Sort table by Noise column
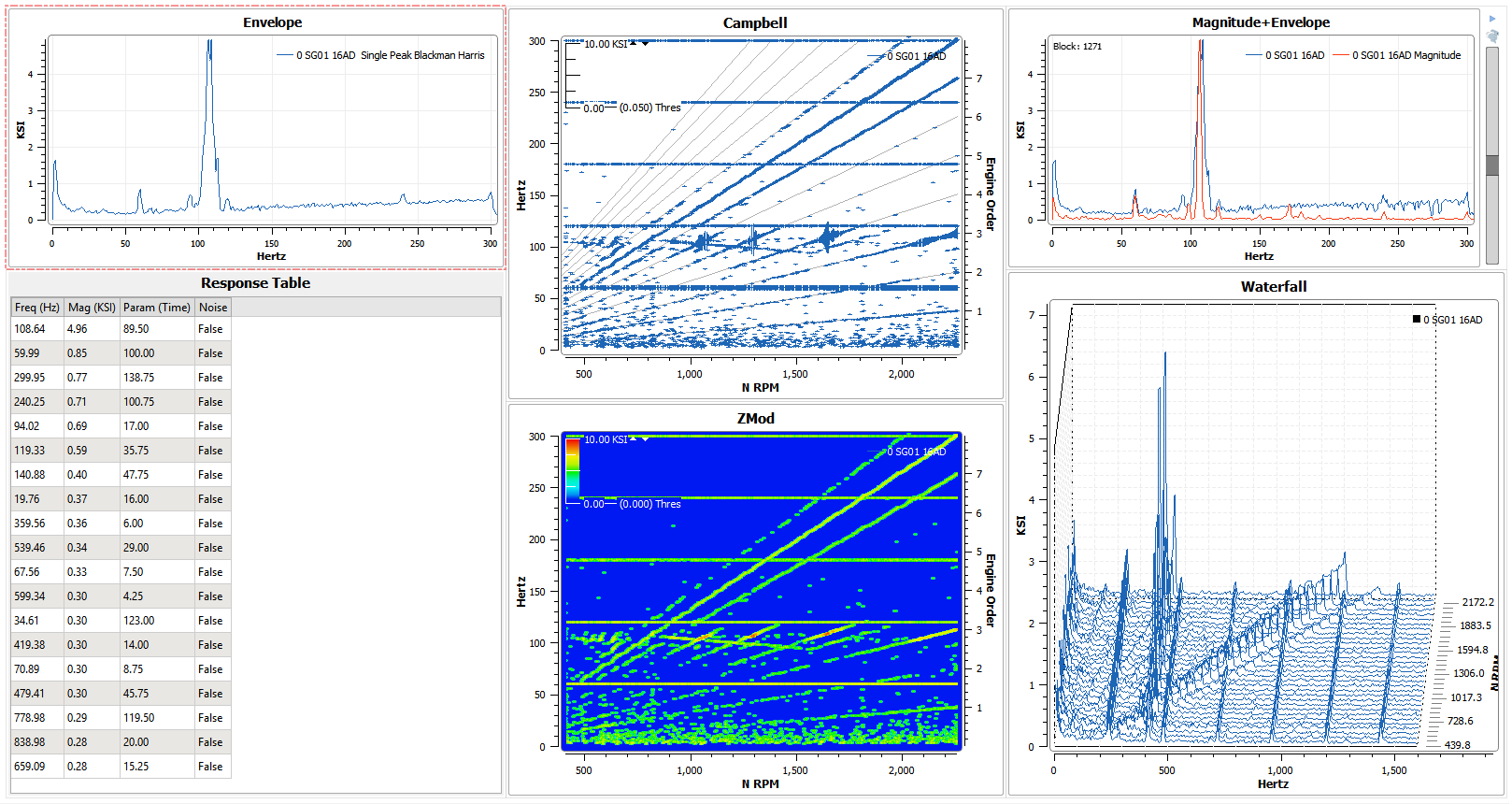 point(213,308)
